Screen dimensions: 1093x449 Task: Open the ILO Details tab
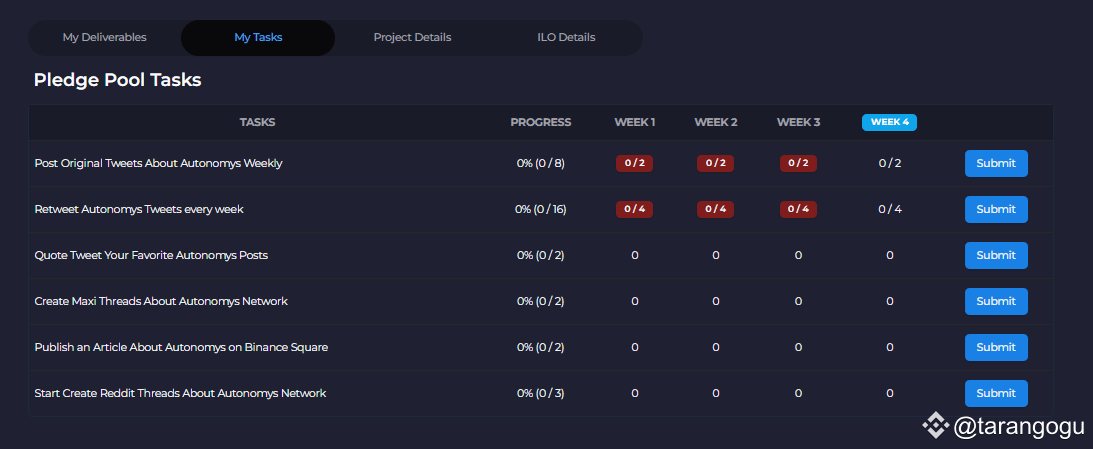[x=566, y=38]
